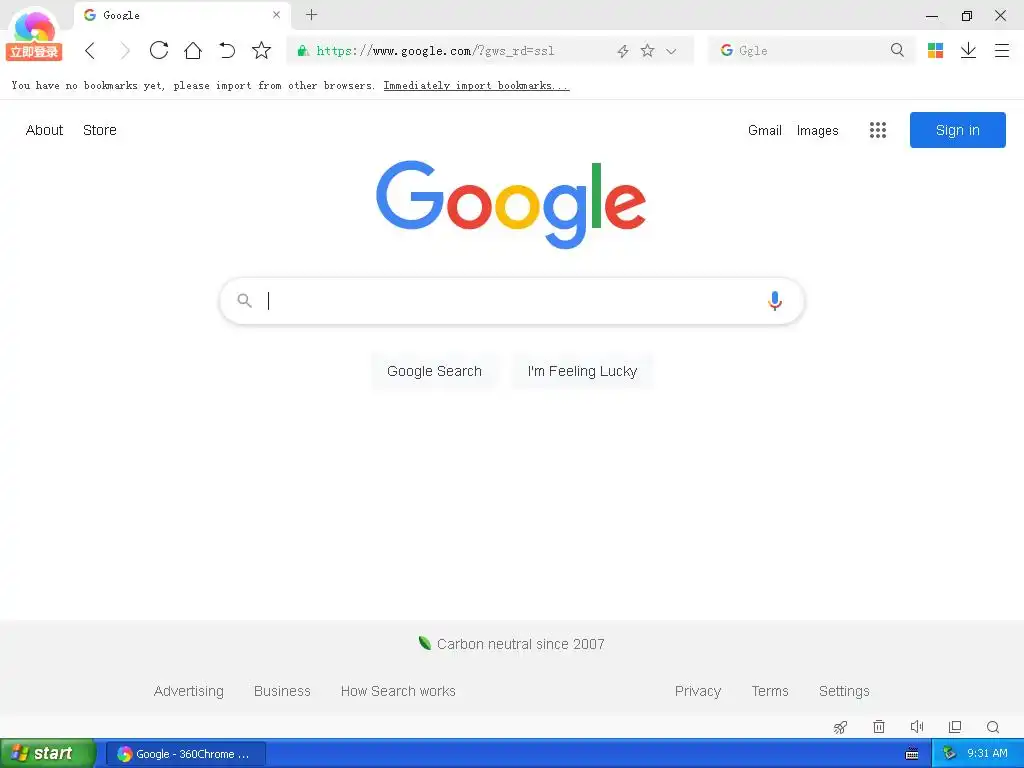
Task: Go to the browser home page icon
Action: (193, 50)
